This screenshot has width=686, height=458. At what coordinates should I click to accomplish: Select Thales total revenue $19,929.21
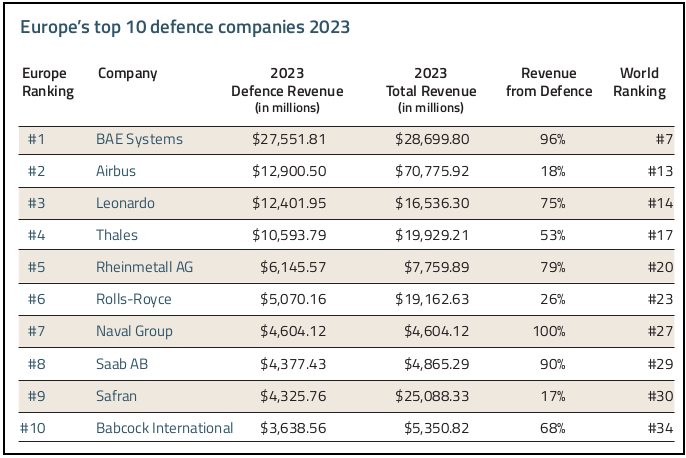tap(432, 235)
